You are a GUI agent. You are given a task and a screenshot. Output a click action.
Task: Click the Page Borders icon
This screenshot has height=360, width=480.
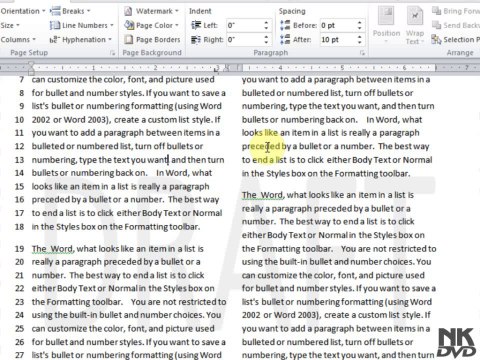pyautogui.click(x=128, y=39)
